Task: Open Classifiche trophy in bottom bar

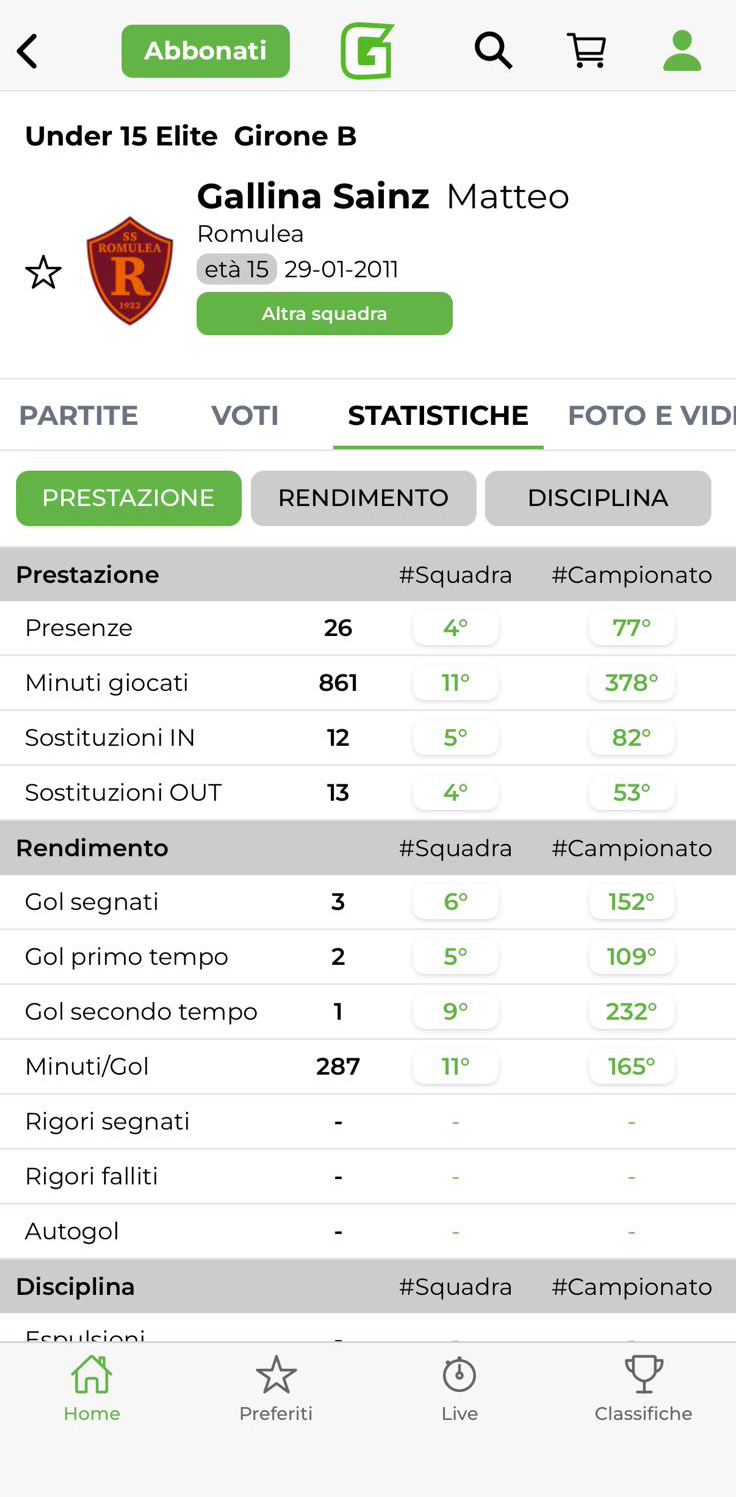Action: (x=643, y=1388)
